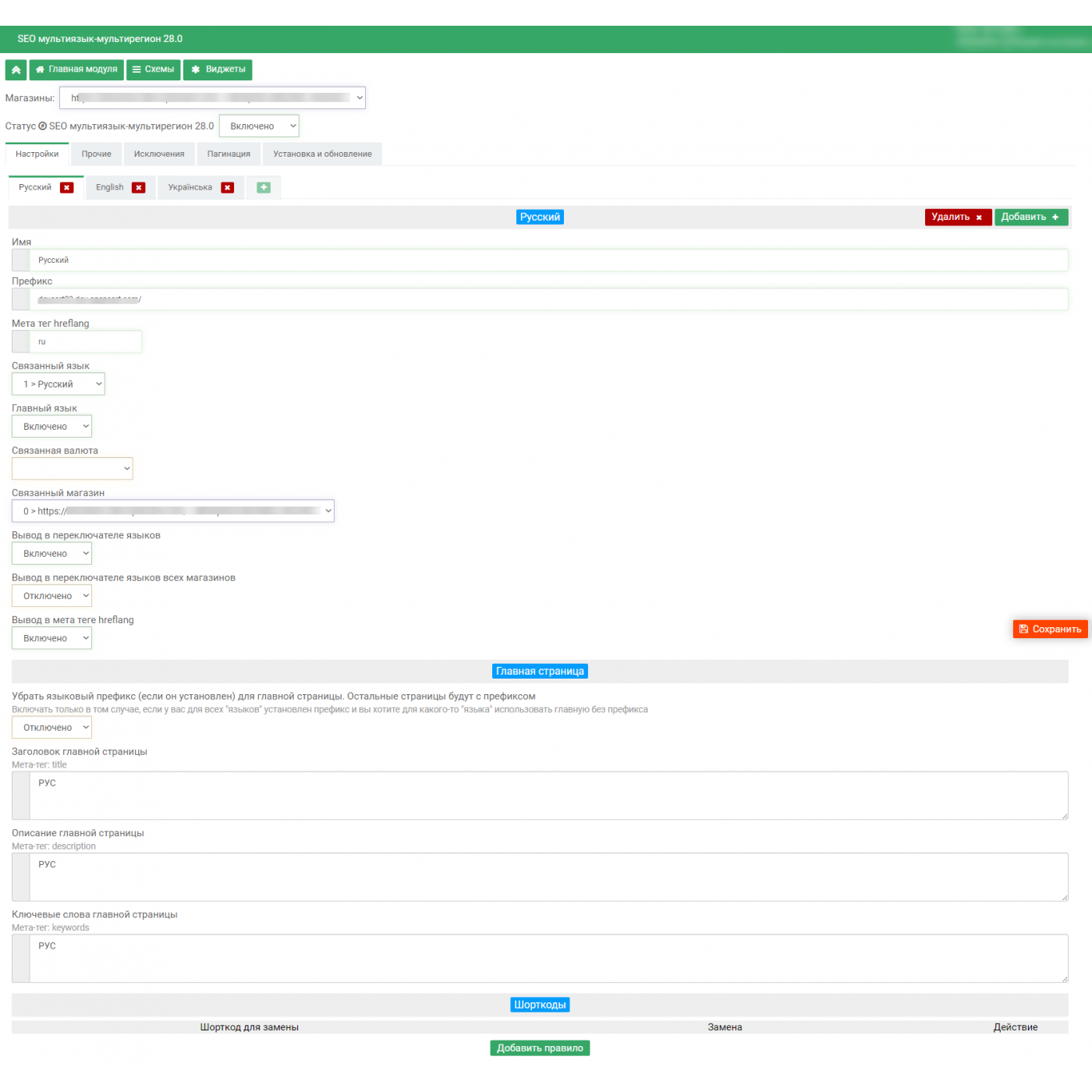Switch to the Исключения tab
This screenshot has width=1092, height=1092.
(x=159, y=154)
